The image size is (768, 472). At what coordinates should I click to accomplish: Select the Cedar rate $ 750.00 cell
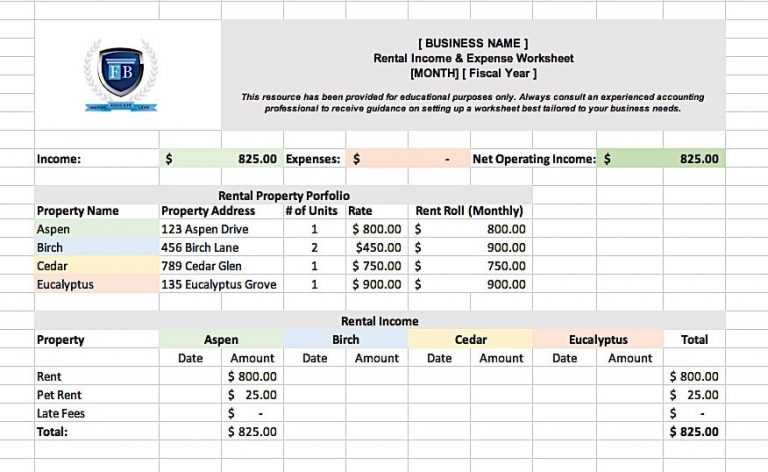pos(377,266)
